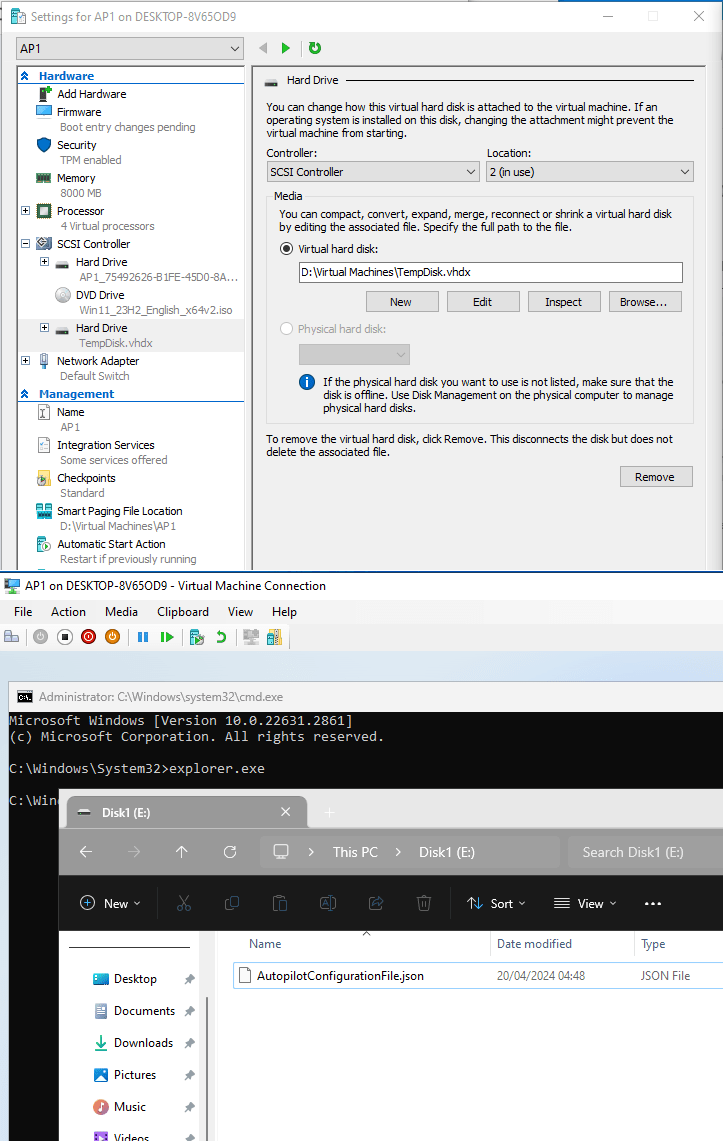This screenshot has width=723, height=1141.
Task: Refresh the Disk1 (E:) folder view
Action: coord(230,851)
